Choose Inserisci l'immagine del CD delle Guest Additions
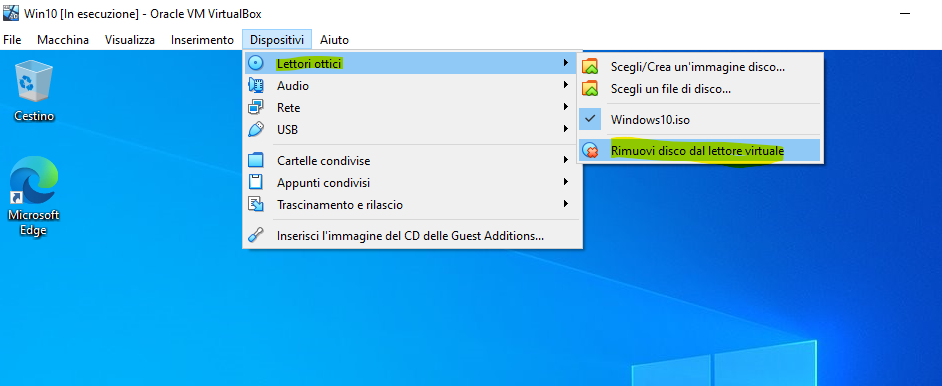The height and width of the screenshot is (386, 942). coord(412,236)
